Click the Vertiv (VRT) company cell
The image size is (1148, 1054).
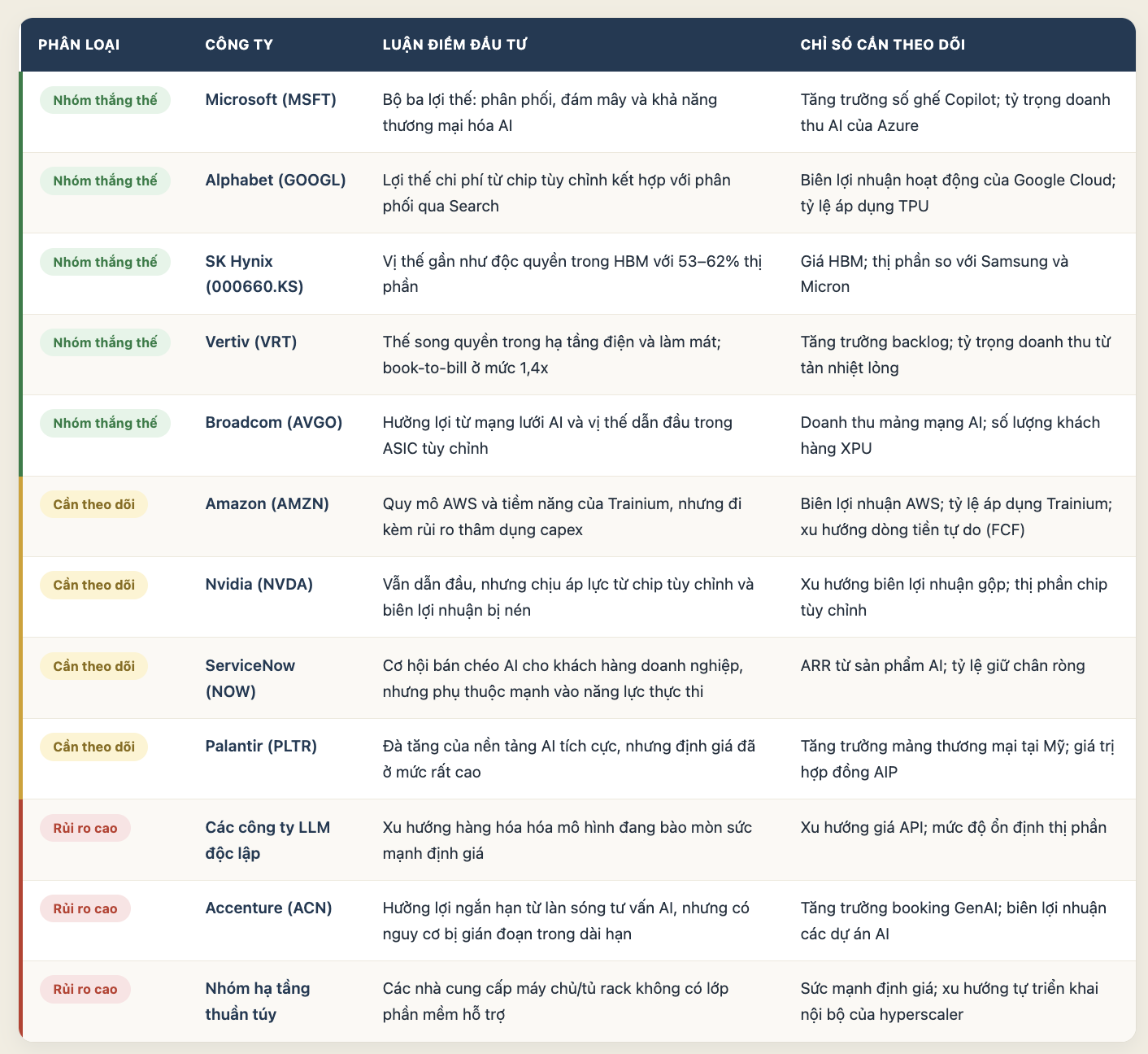pyautogui.click(x=251, y=342)
